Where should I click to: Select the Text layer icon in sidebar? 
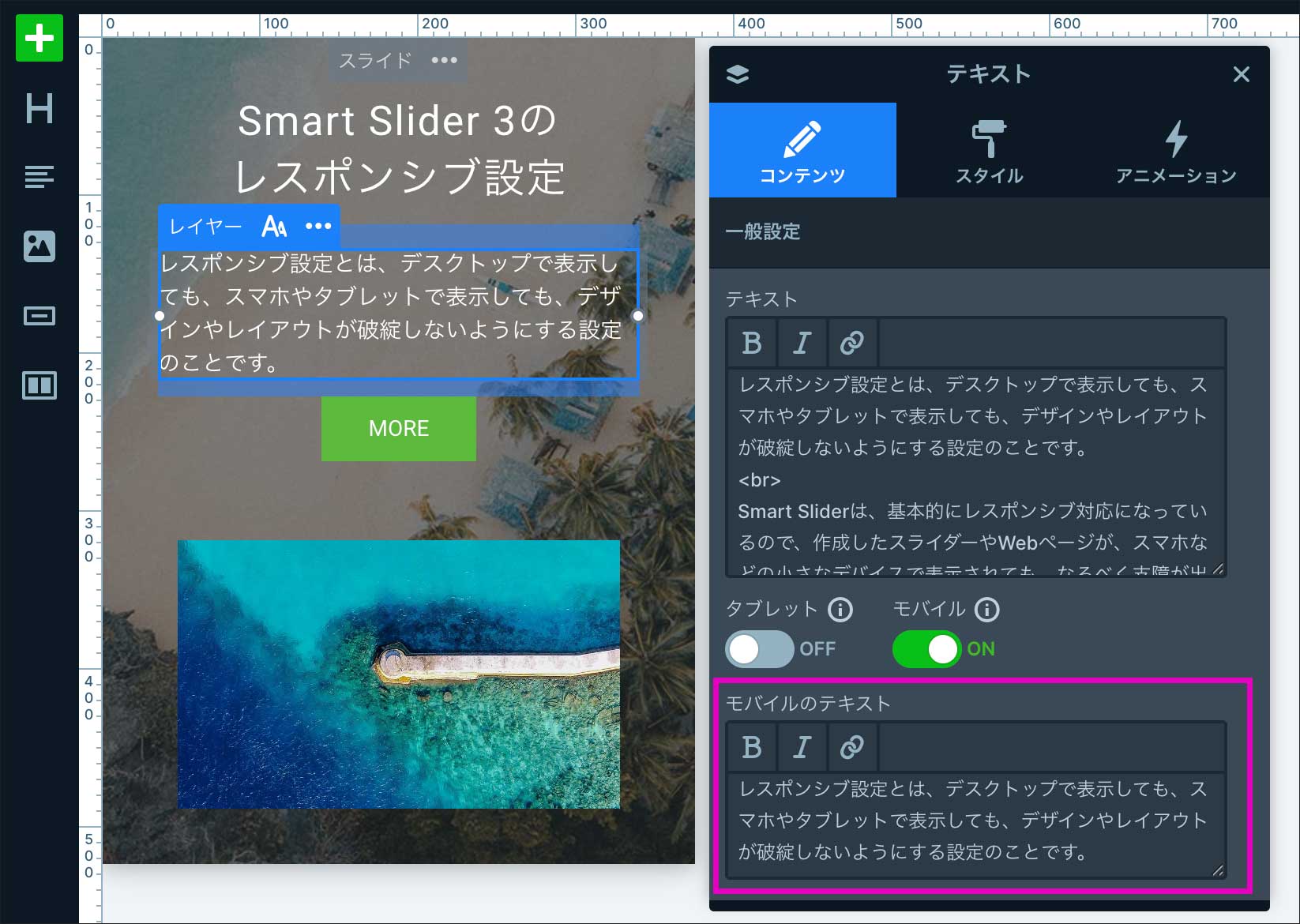(x=39, y=176)
